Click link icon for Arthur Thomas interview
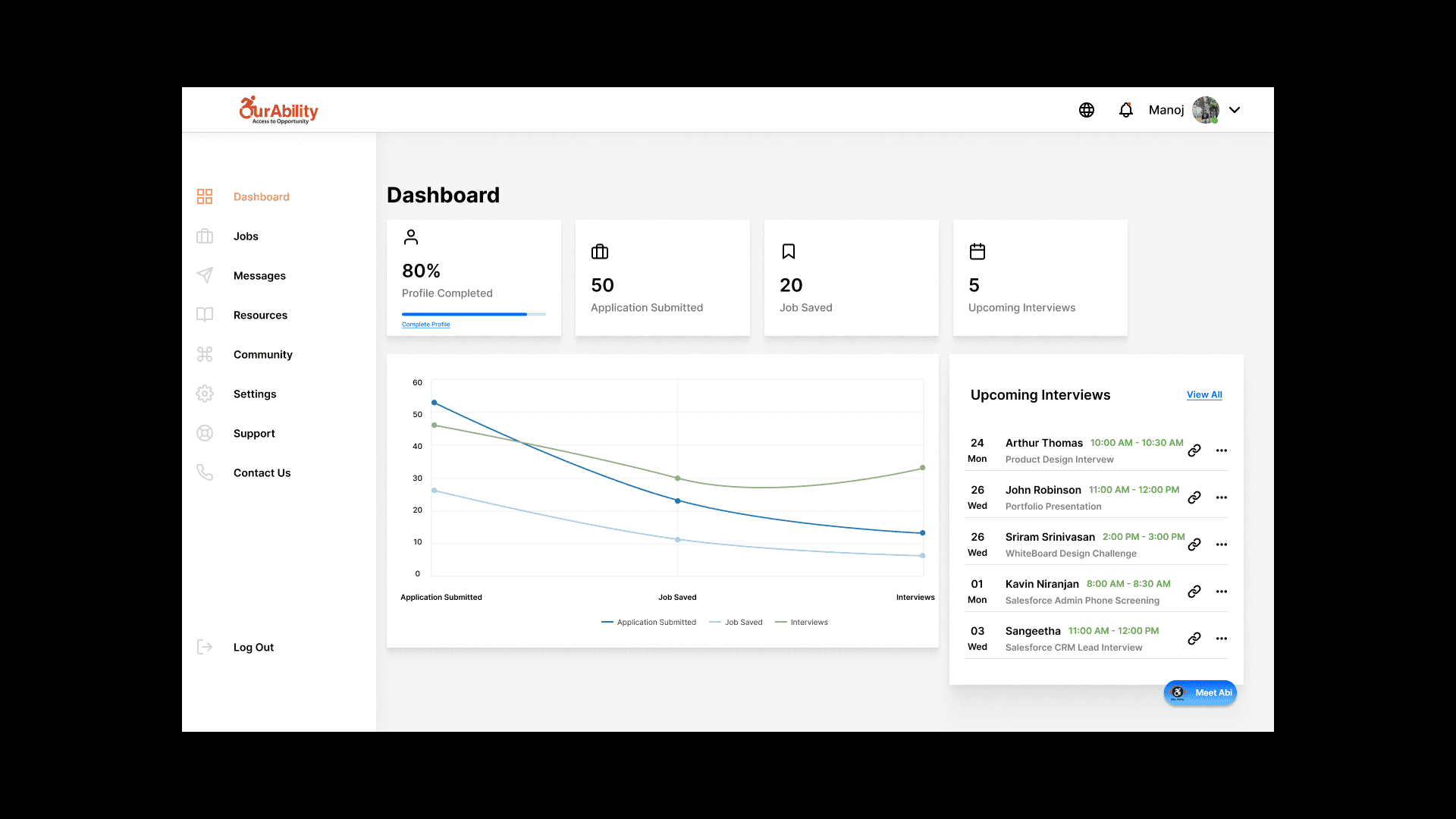This screenshot has width=1456, height=819. (1194, 450)
